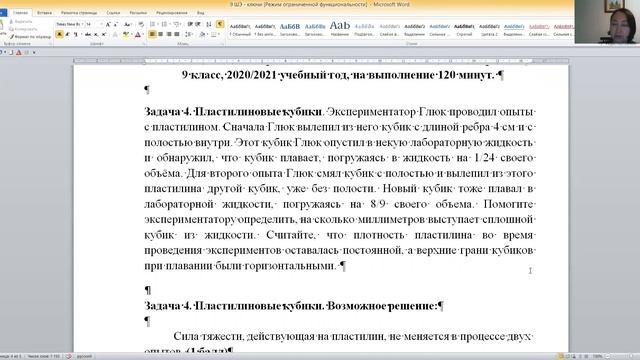Apply the Название style

point(340,29)
